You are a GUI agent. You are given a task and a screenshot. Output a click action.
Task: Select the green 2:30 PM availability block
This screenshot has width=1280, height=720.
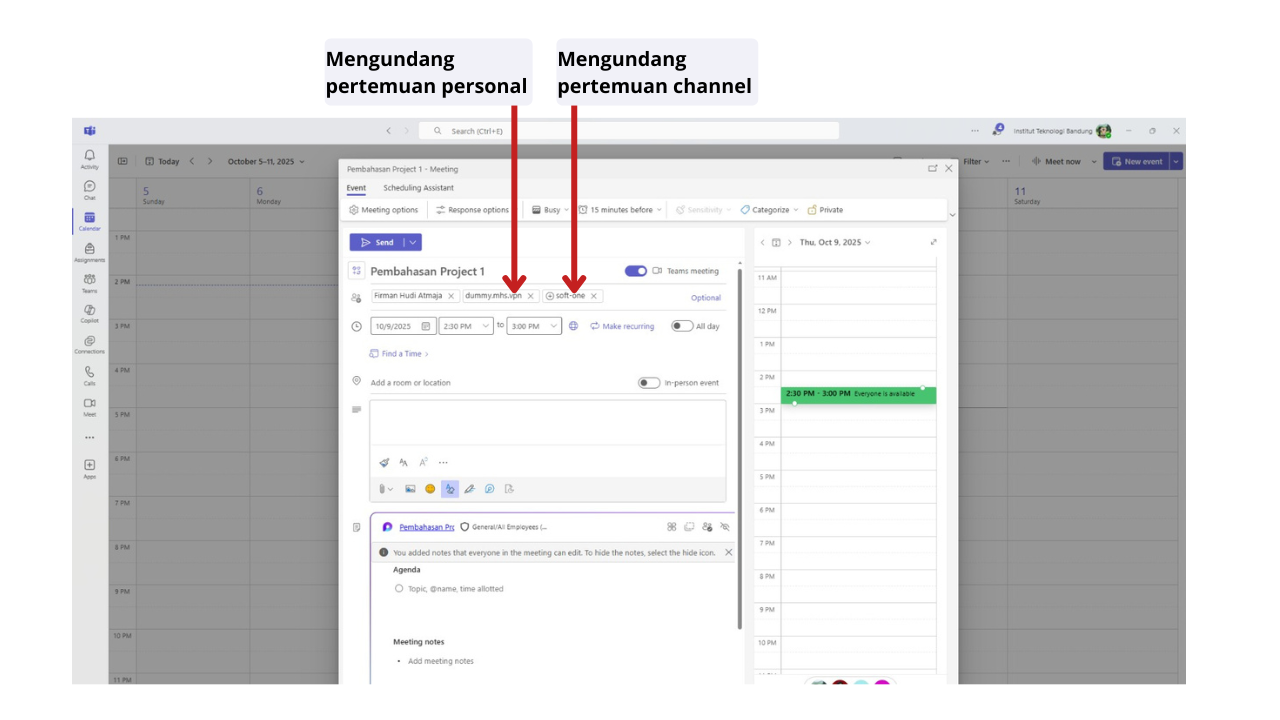(858, 394)
